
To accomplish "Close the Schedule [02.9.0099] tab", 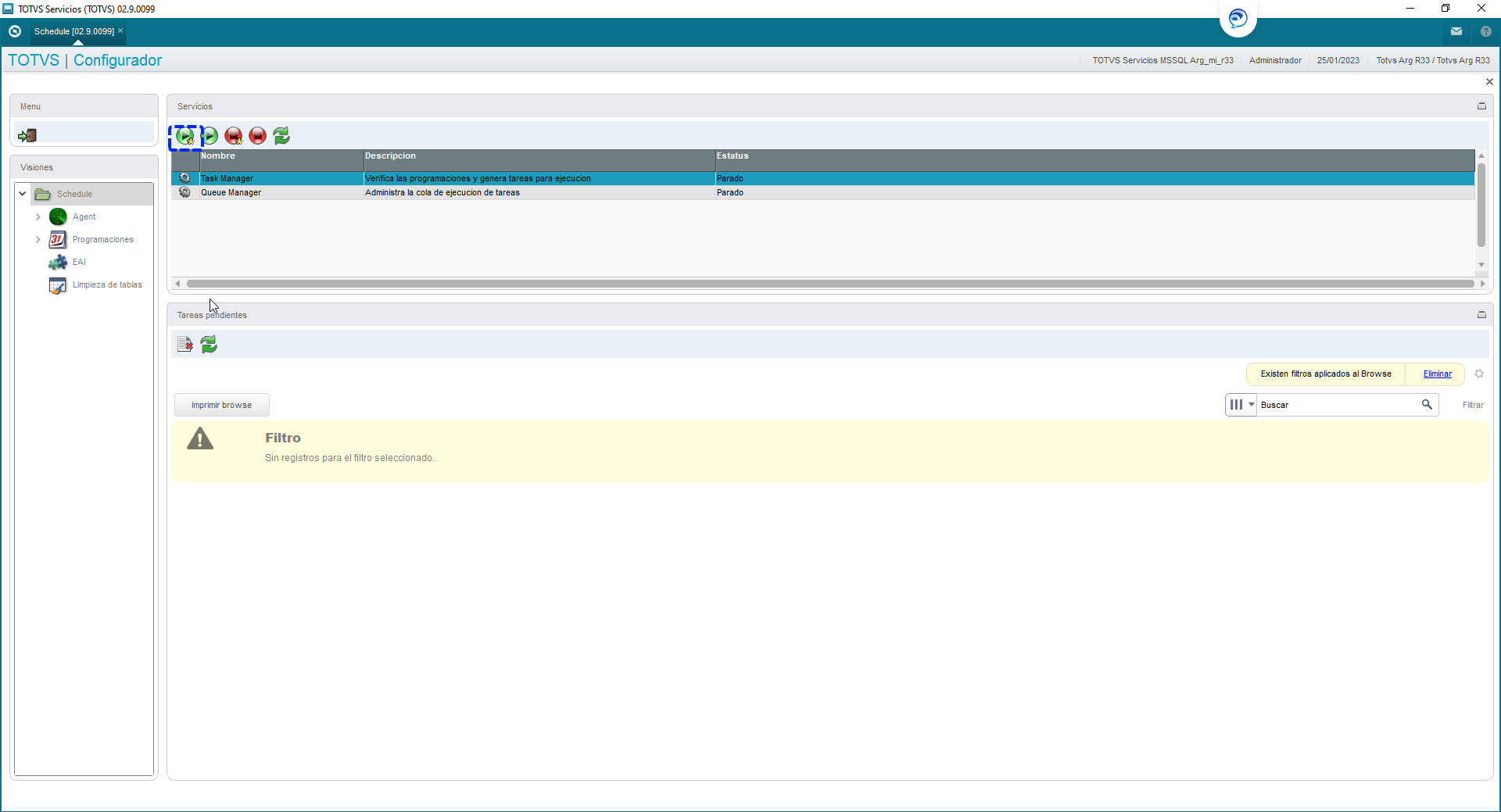I will point(120,30).
